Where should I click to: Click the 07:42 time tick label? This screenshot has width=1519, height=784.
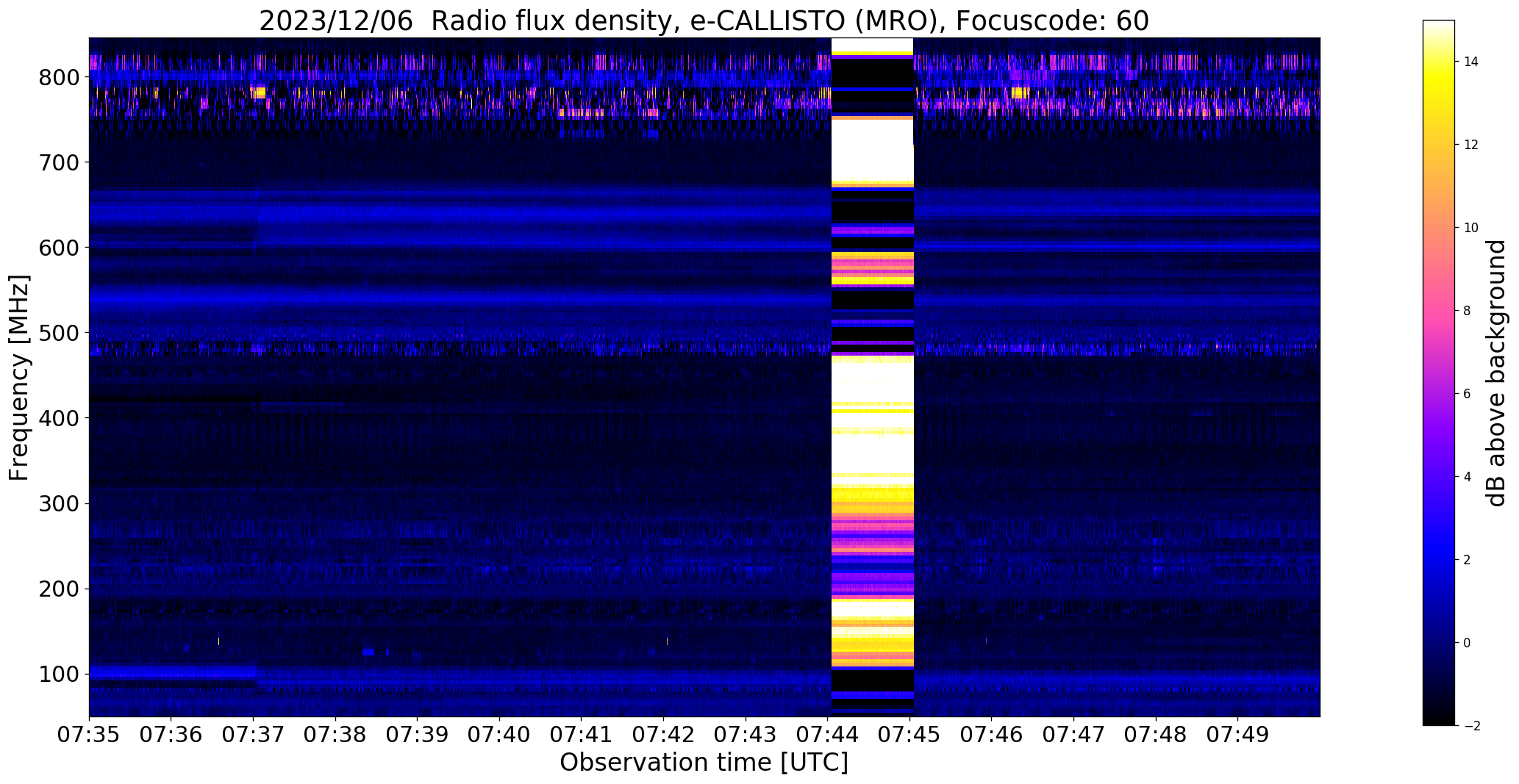point(664,736)
